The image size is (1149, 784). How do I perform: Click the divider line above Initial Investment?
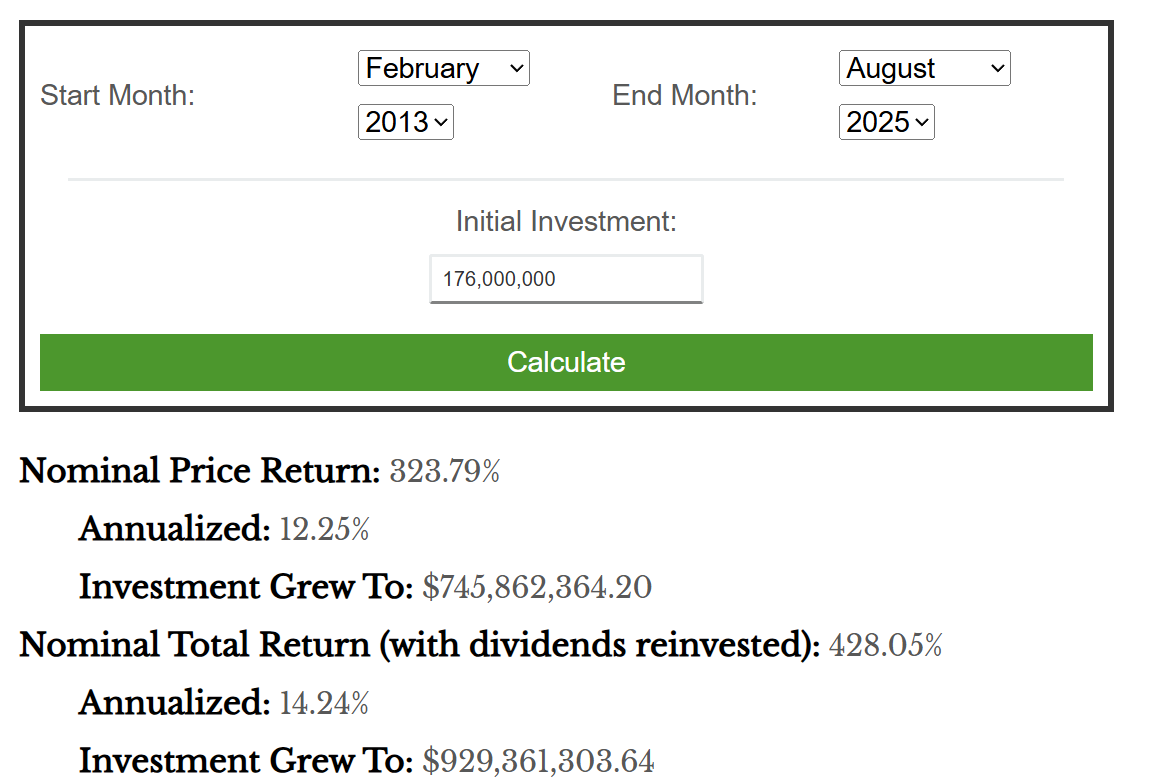[x=566, y=180]
